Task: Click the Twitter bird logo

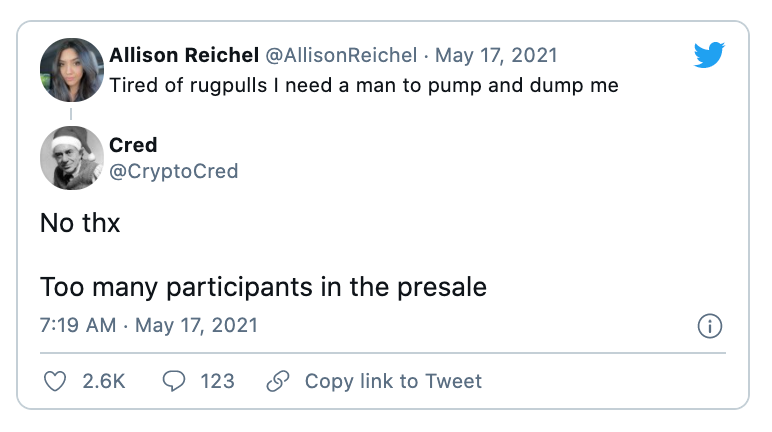Action: point(709,56)
